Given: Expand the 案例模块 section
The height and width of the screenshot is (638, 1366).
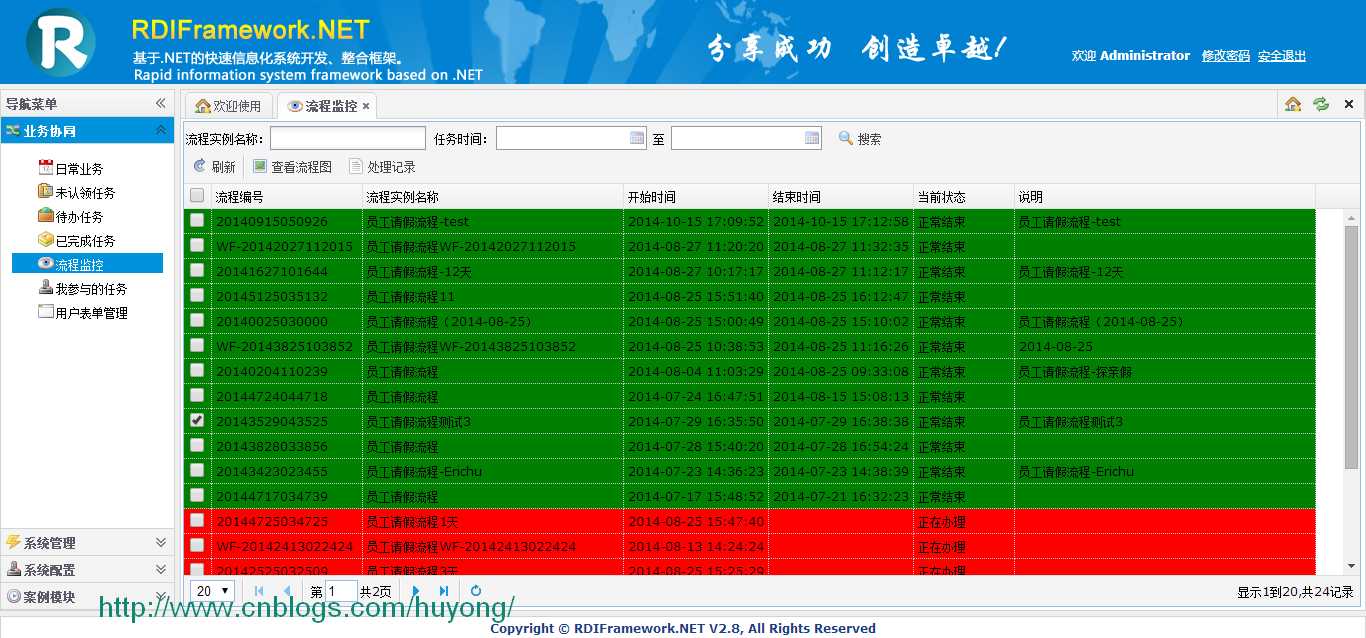Looking at the screenshot, I should point(160,597).
